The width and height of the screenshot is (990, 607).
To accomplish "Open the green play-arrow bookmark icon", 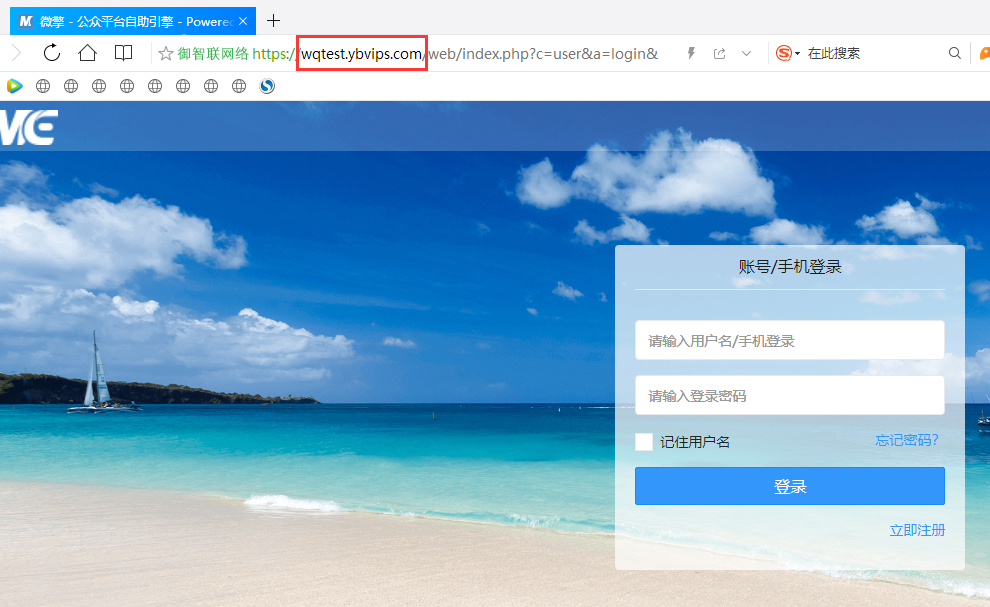I will pos(14,86).
